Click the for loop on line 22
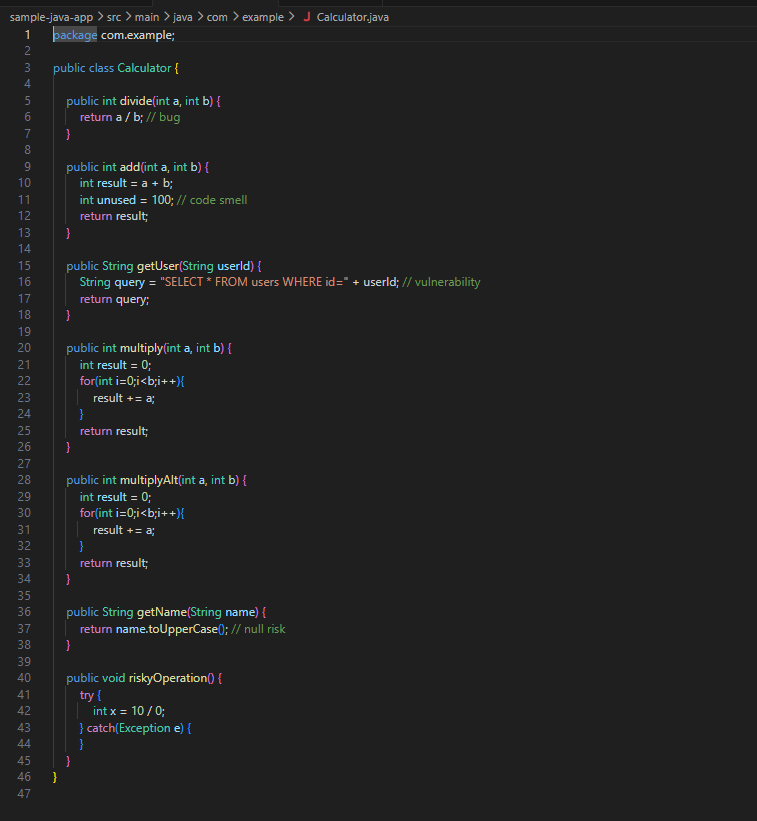 point(132,381)
